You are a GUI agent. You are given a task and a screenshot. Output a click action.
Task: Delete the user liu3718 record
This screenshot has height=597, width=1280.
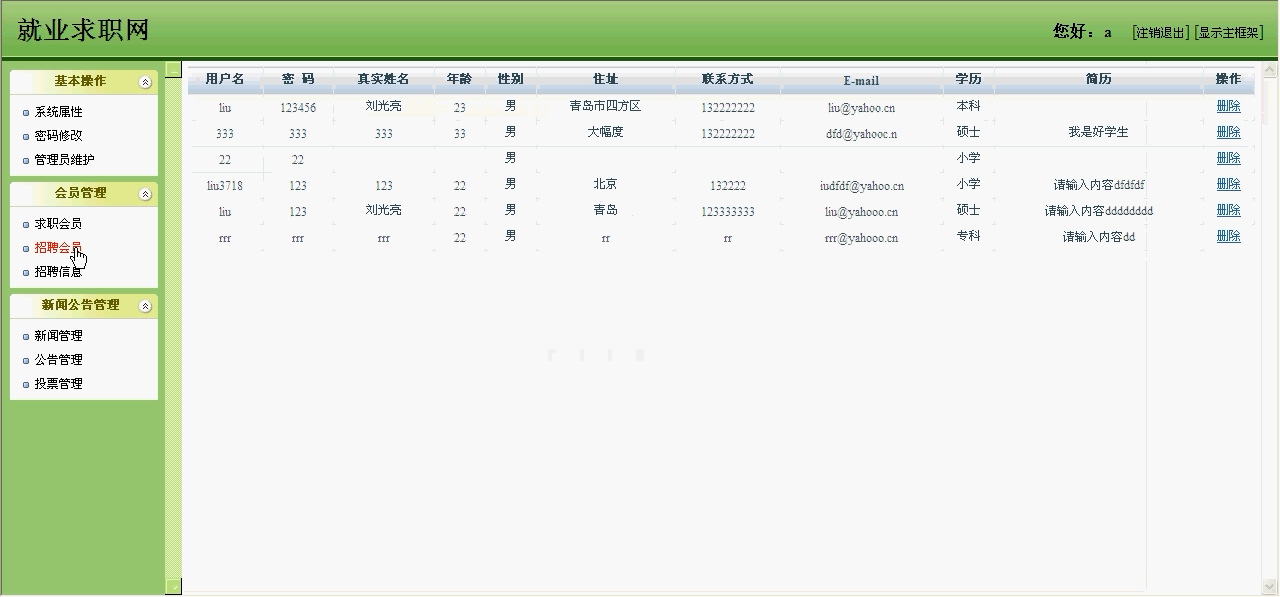[1228, 184]
